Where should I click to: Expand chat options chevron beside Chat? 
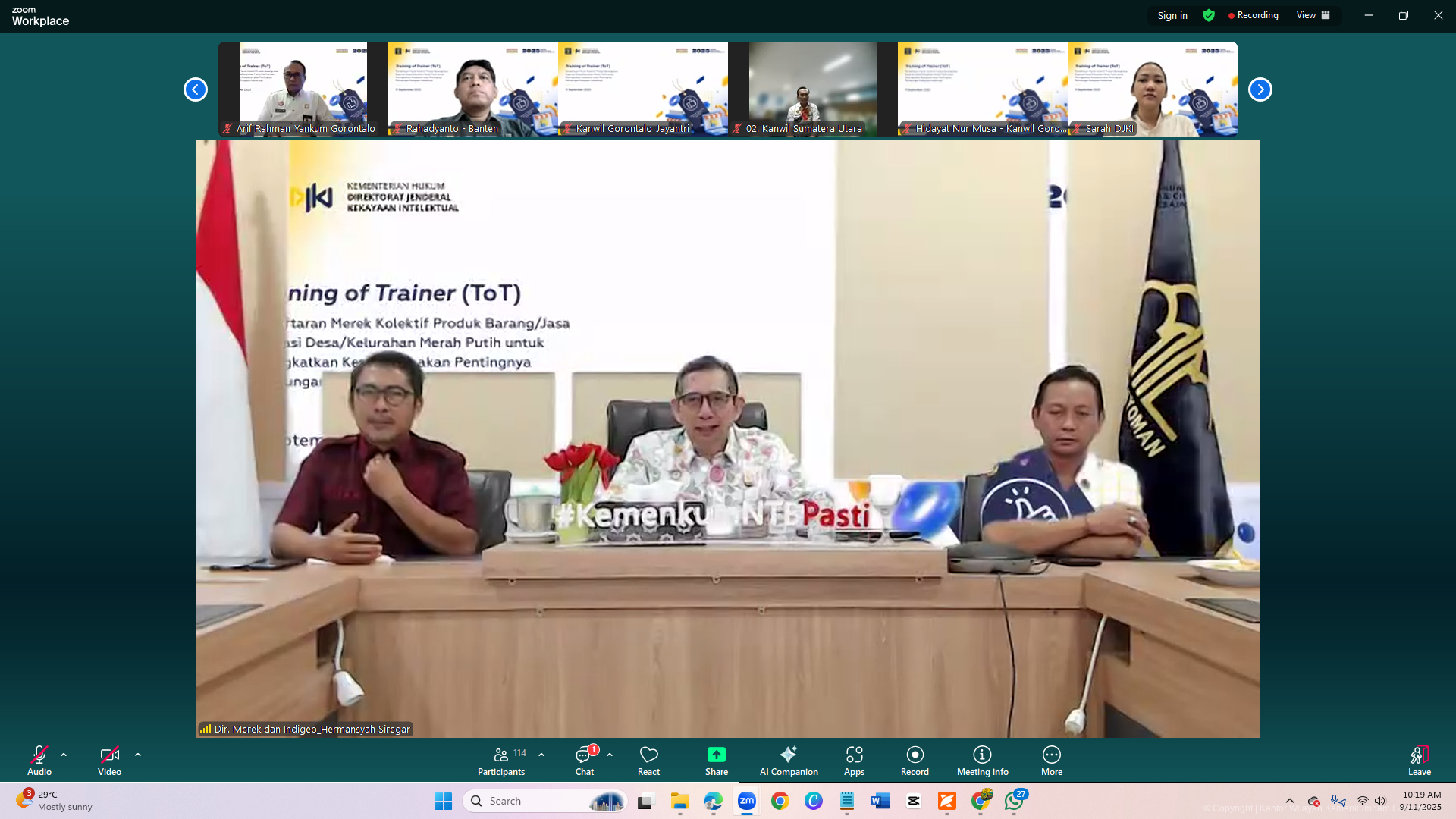(610, 755)
